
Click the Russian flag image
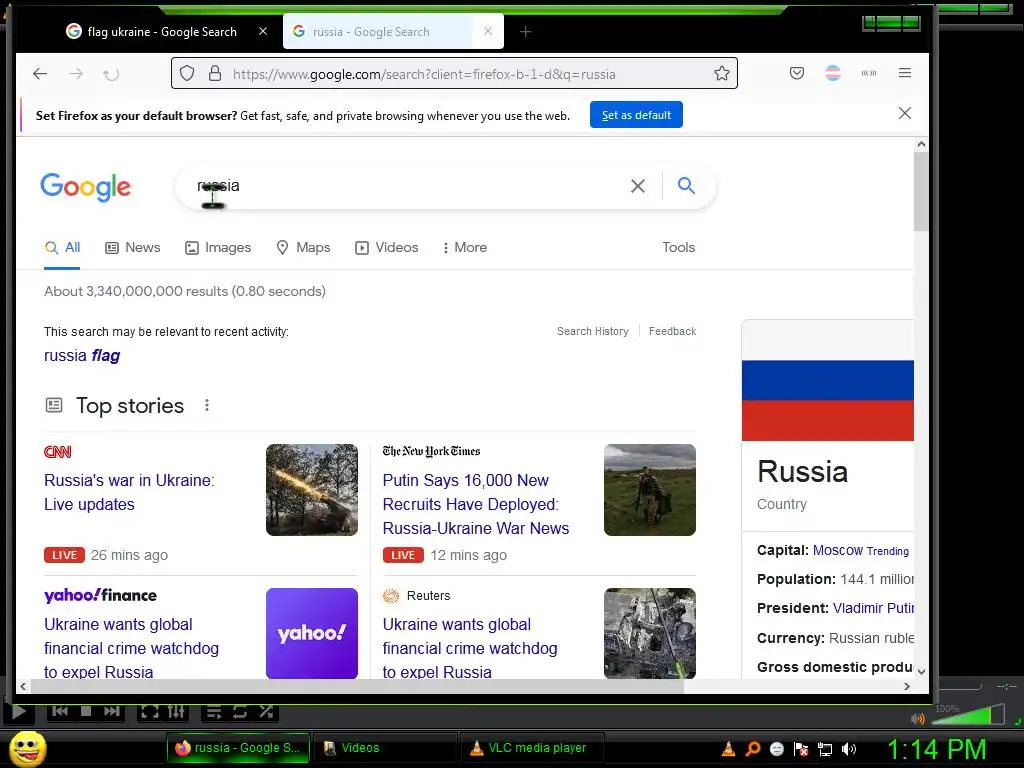click(x=827, y=381)
